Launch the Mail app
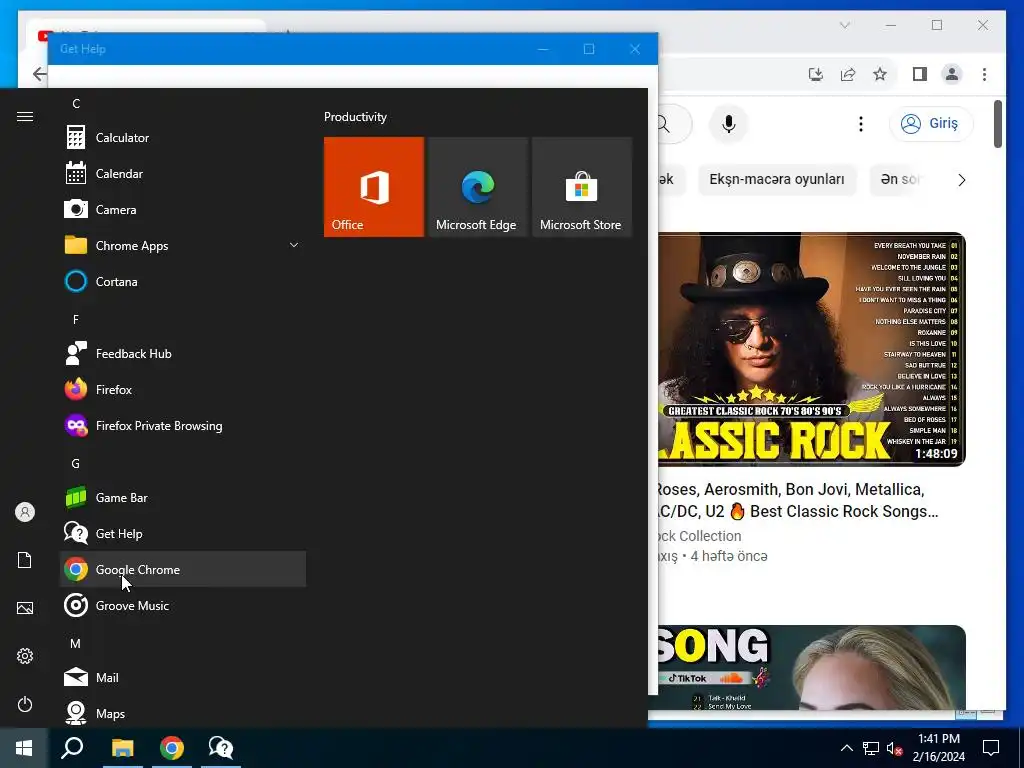 (183, 678)
